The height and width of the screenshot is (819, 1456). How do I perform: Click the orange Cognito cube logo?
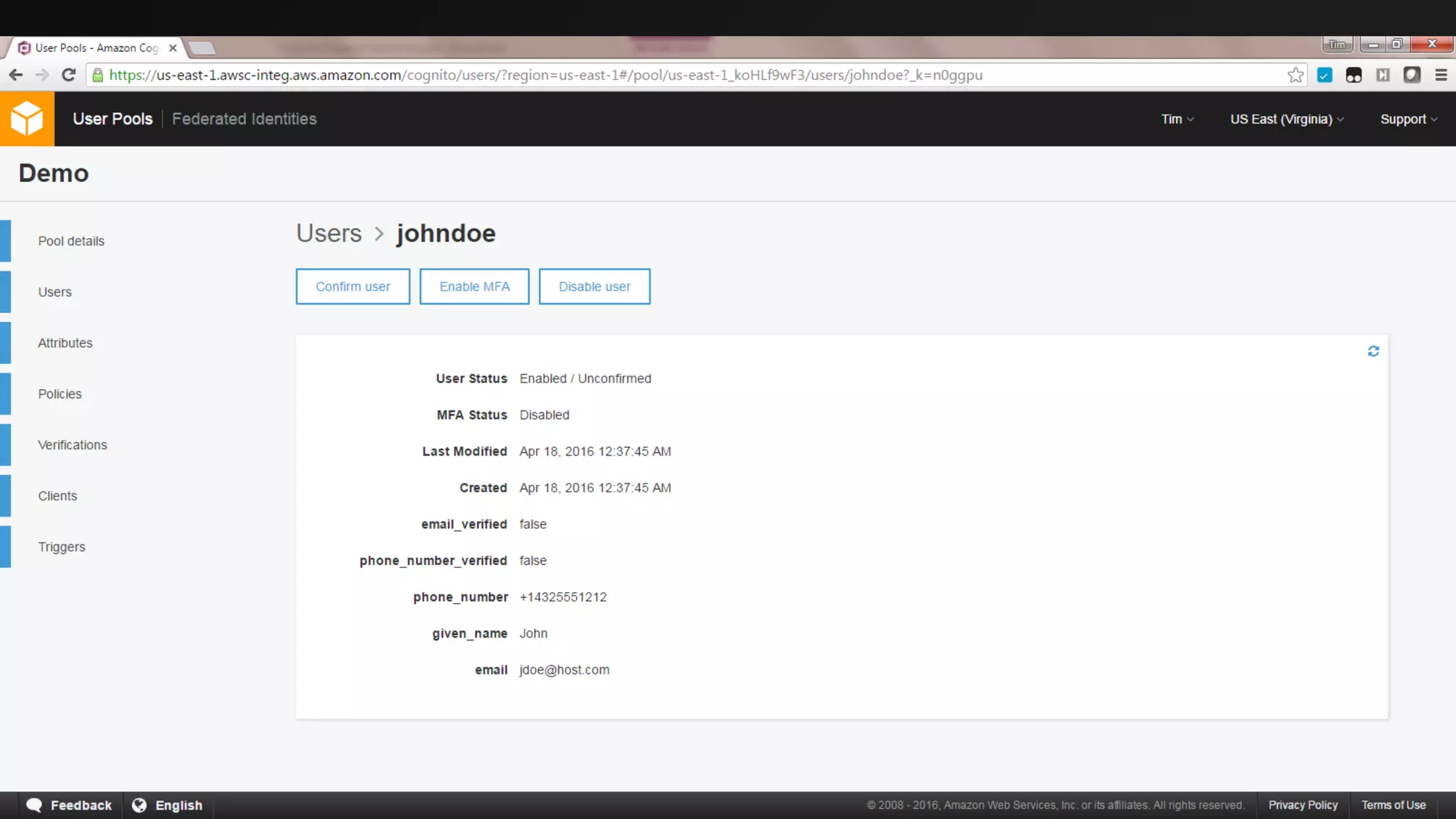pos(27,119)
